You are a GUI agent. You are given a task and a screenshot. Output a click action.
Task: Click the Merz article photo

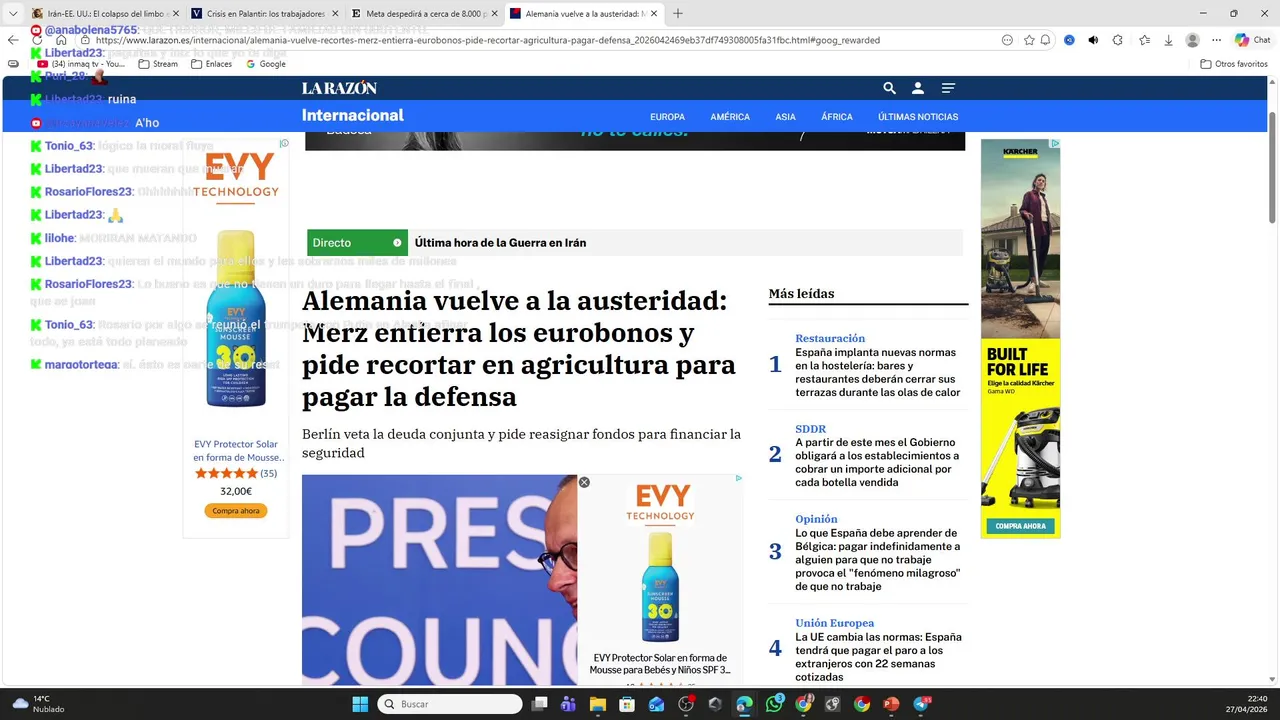pos(439,580)
